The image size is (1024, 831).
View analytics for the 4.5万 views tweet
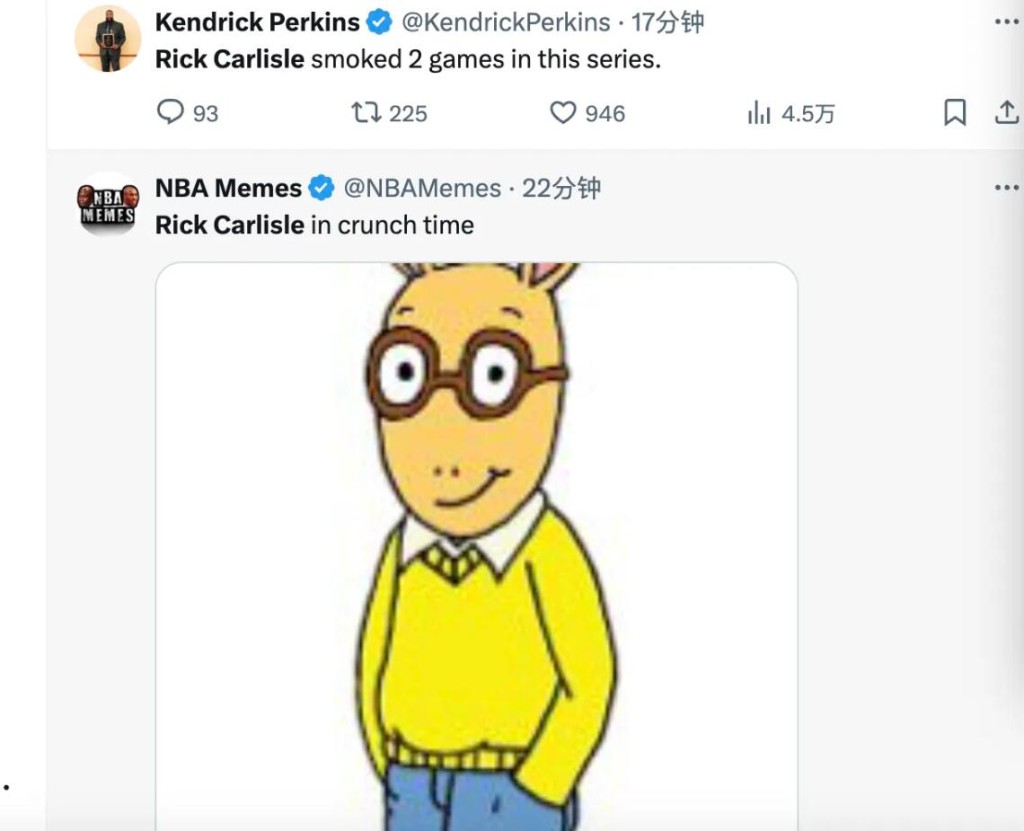(x=760, y=113)
